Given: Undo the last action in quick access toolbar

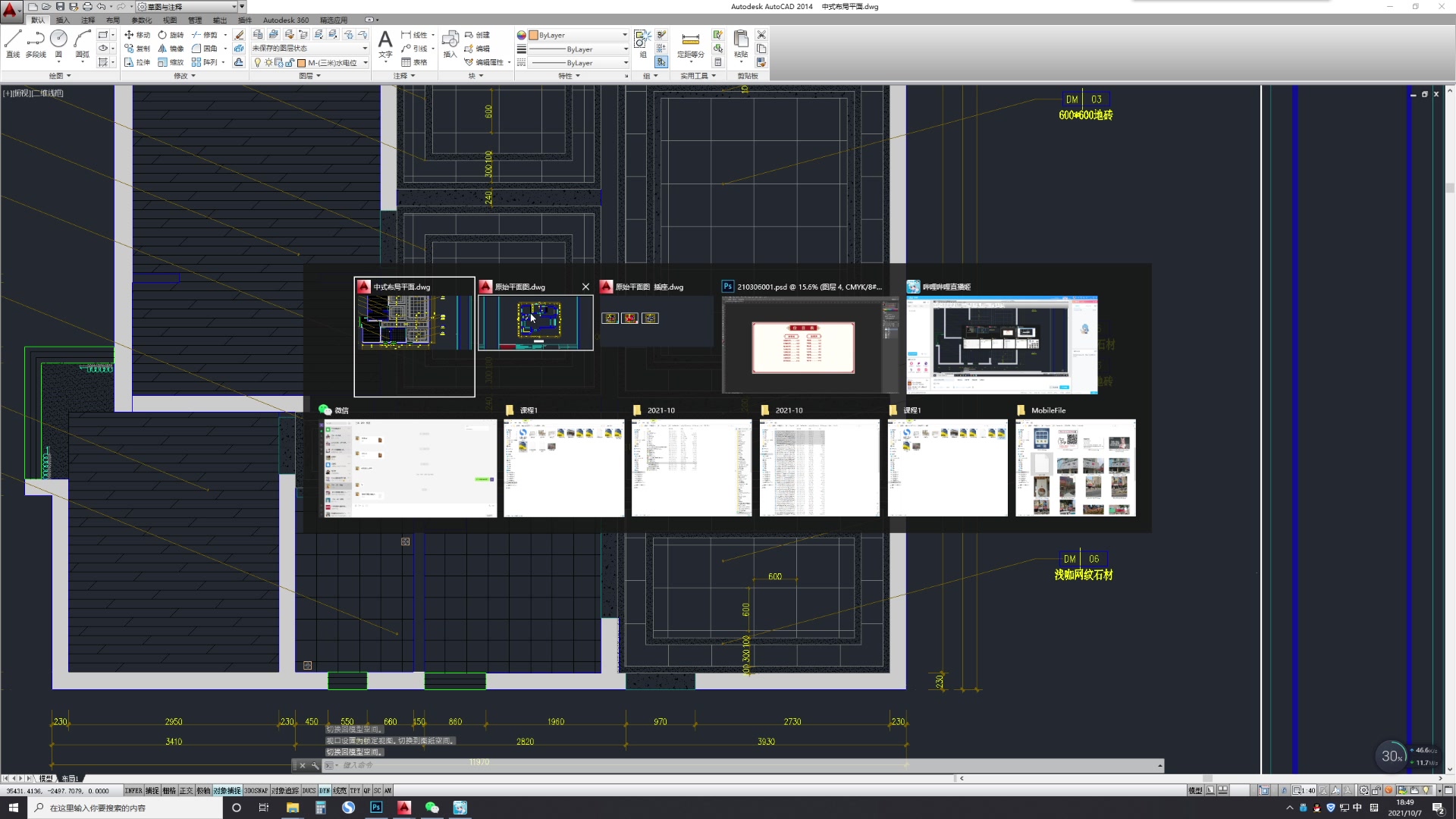Looking at the screenshot, I should (101, 7).
